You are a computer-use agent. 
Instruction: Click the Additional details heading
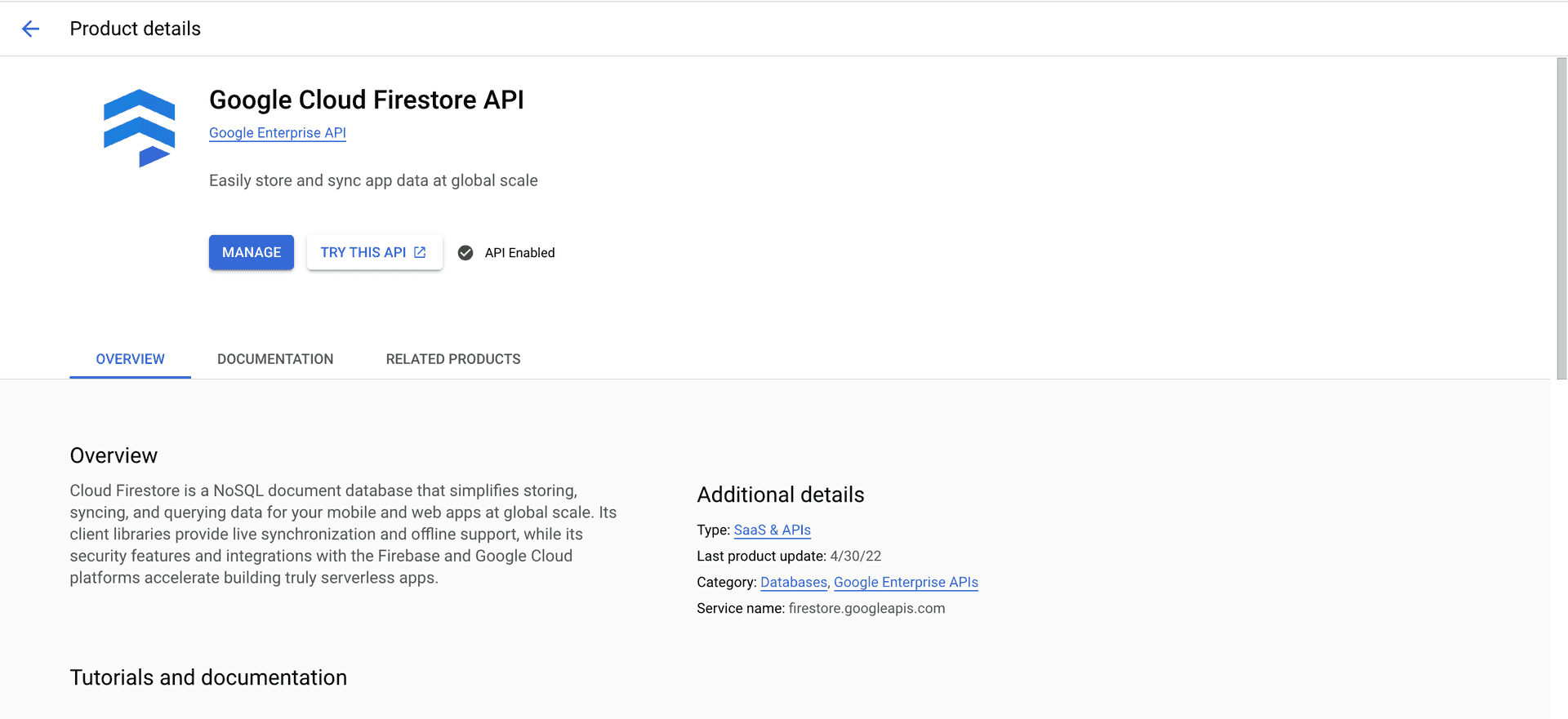click(x=781, y=495)
